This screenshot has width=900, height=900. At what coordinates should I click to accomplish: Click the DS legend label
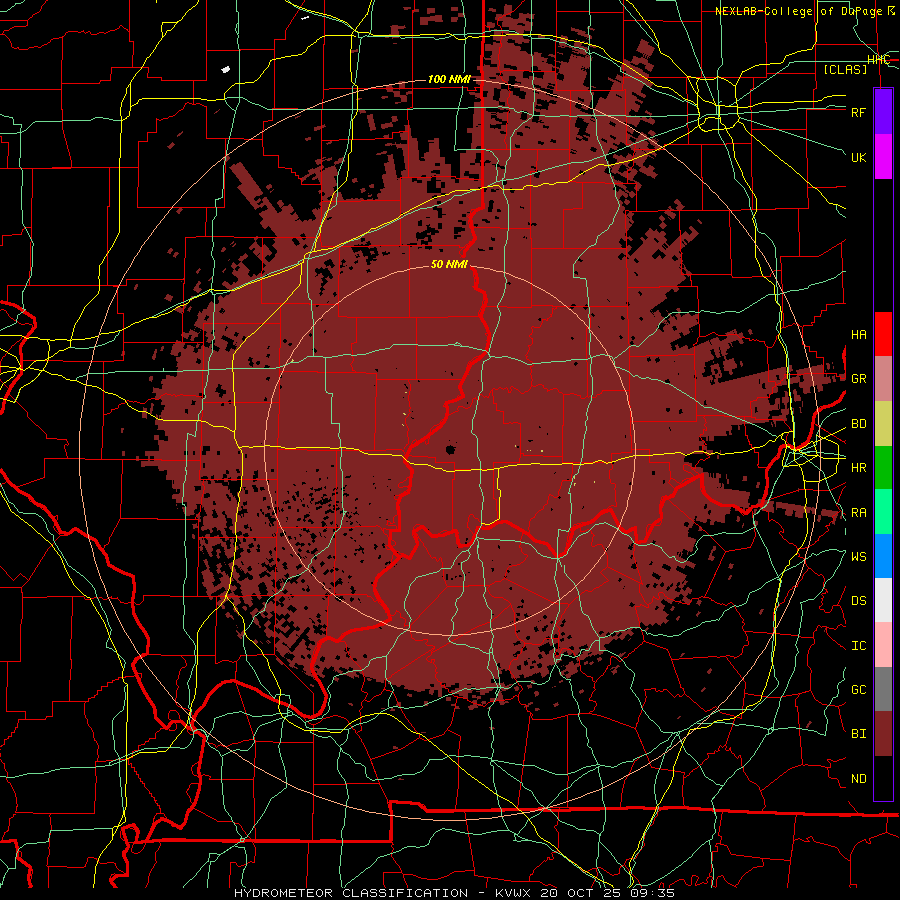tap(859, 601)
